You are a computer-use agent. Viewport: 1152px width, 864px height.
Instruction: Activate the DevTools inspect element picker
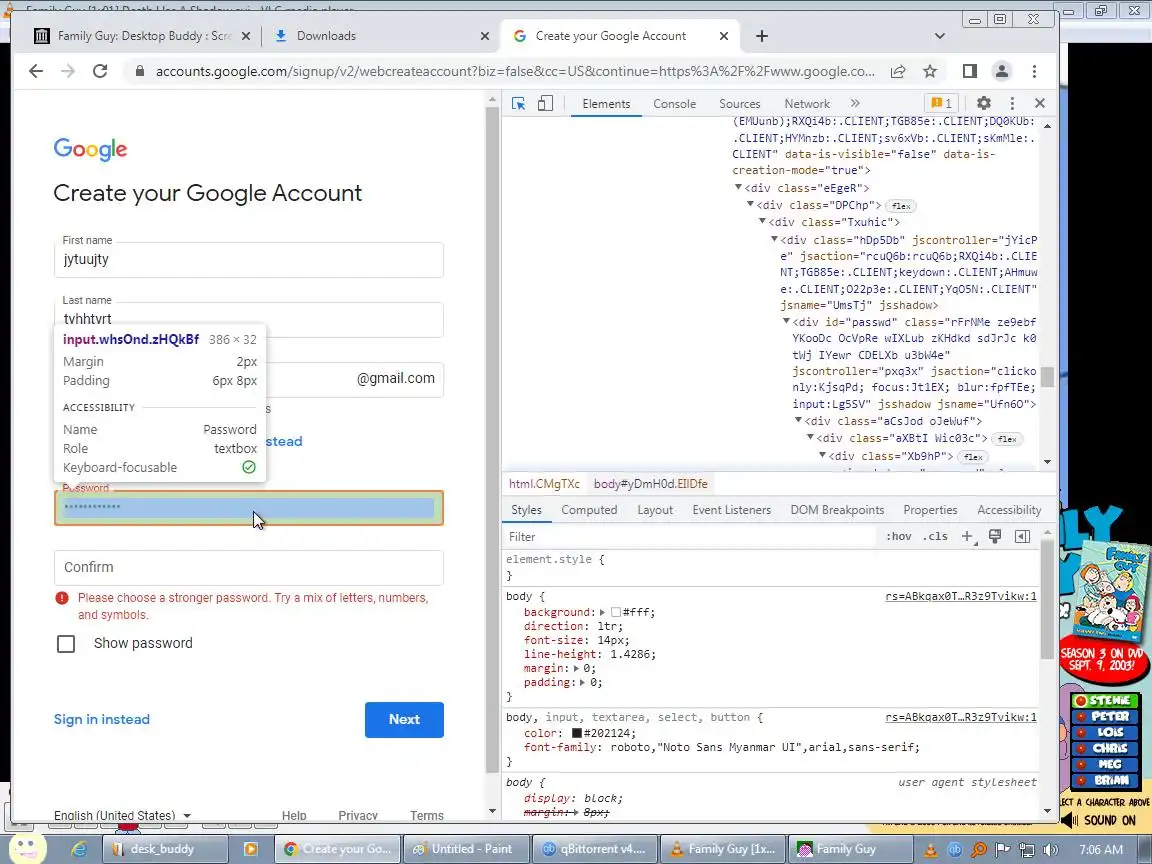click(x=519, y=104)
